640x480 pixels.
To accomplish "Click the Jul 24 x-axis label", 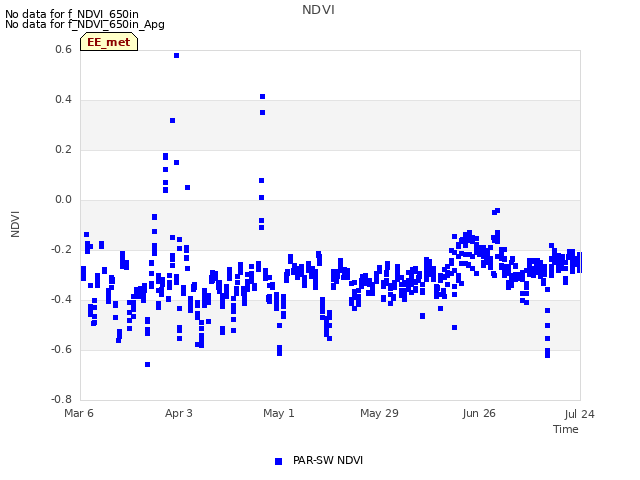I will (579, 414).
